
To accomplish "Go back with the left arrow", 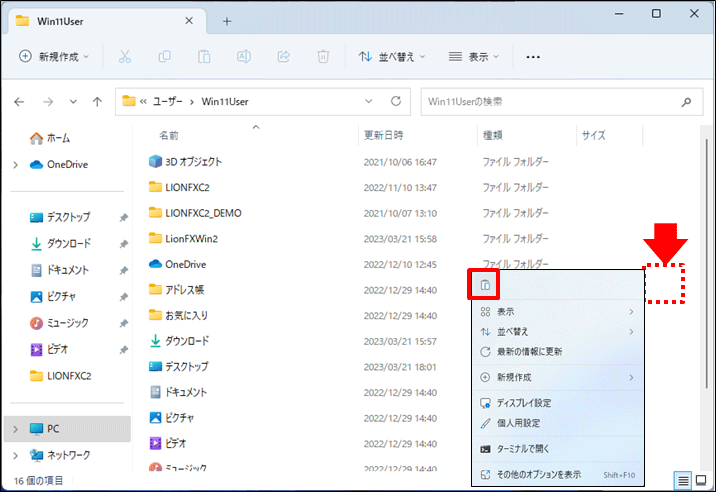I will (x=19, y=101).
